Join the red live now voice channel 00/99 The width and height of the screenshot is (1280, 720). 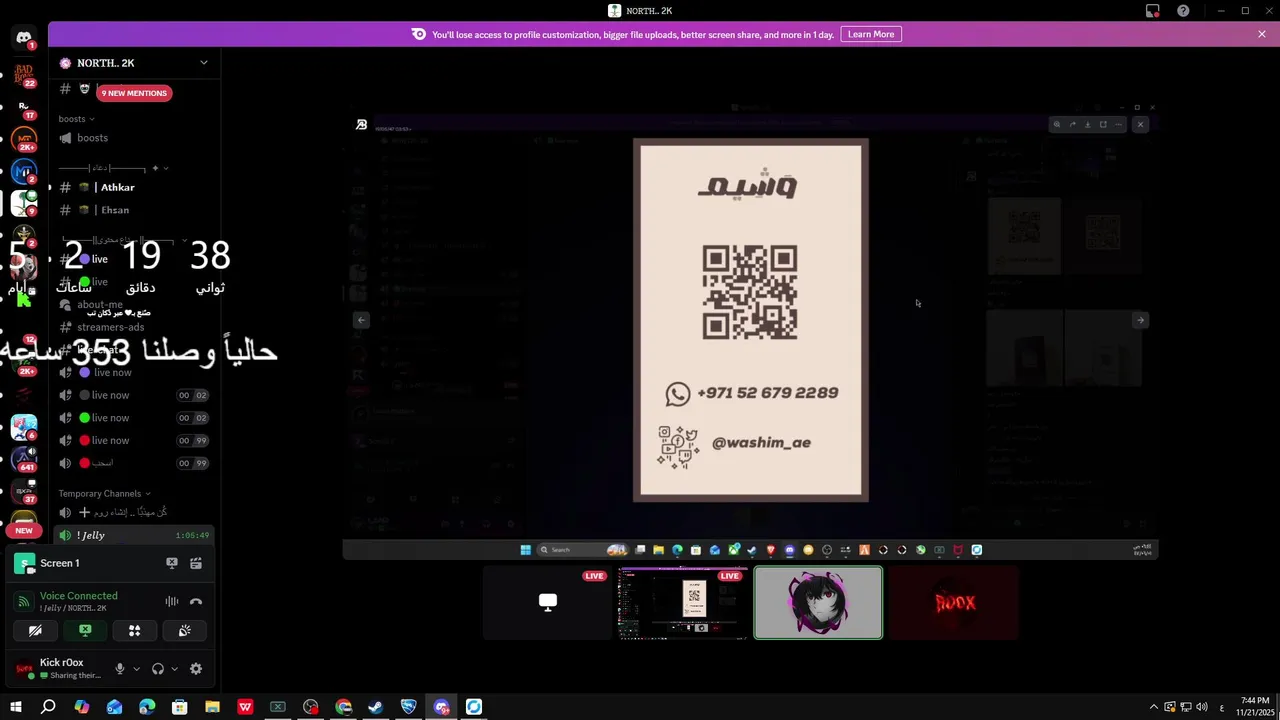pyautogui.click(x=135, y=440)
